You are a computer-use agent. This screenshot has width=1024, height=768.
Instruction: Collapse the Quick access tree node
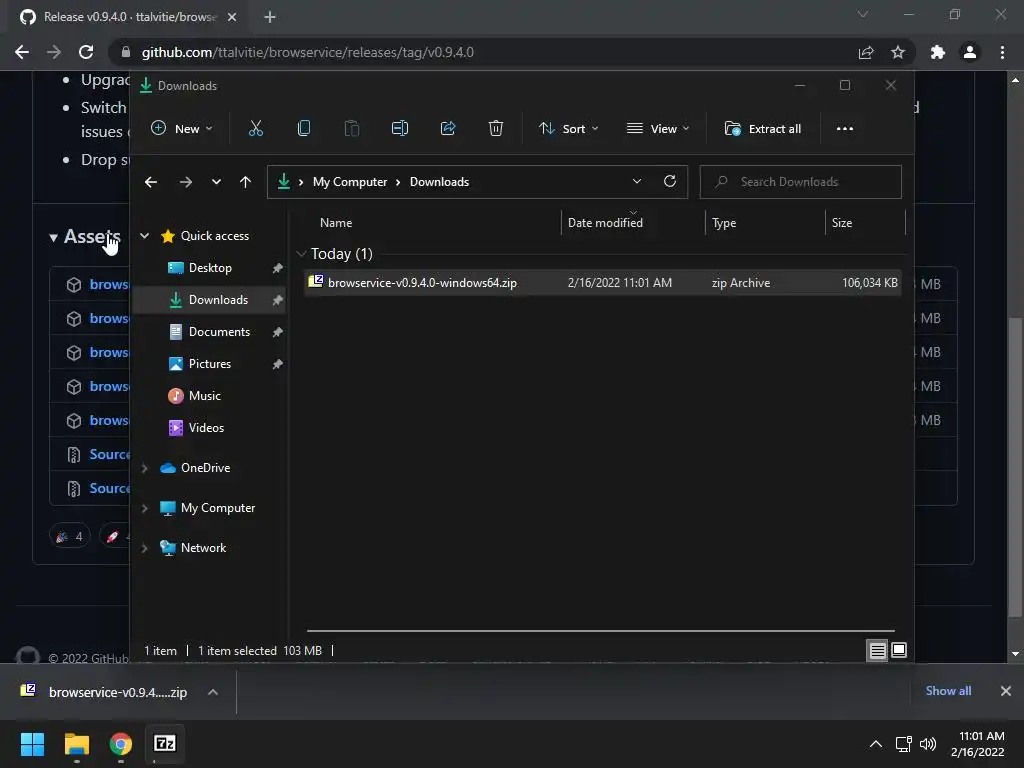144,236
